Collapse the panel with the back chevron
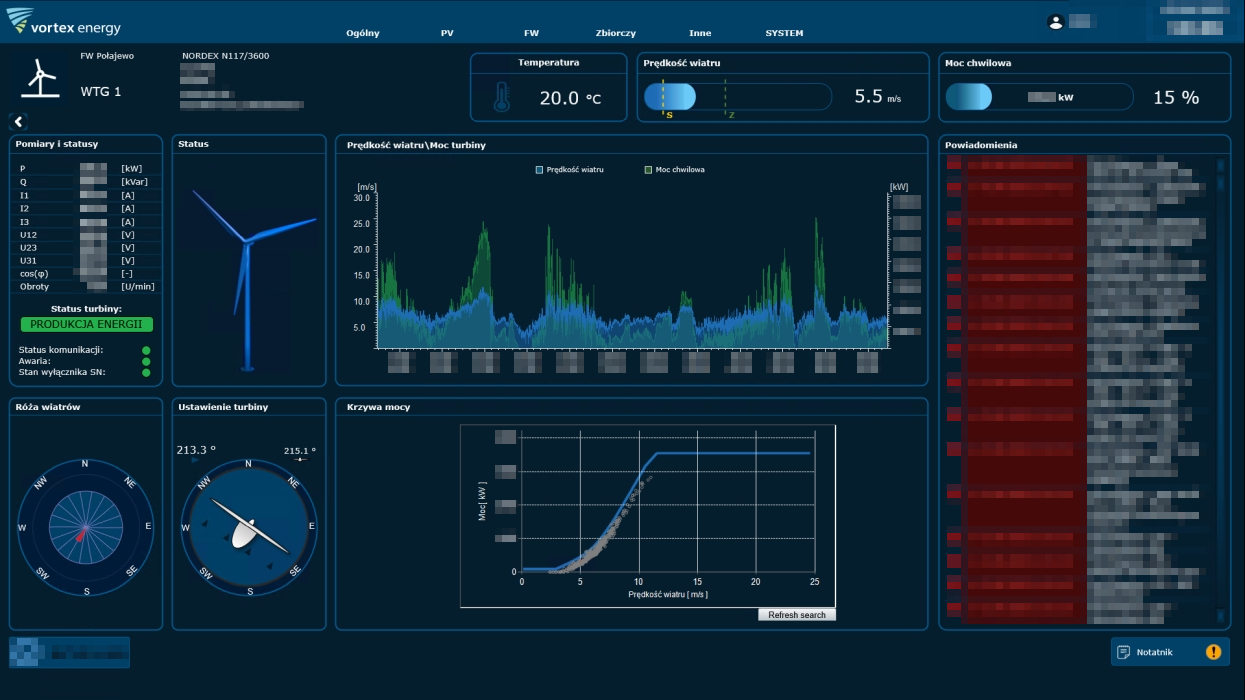 (18, 122)
